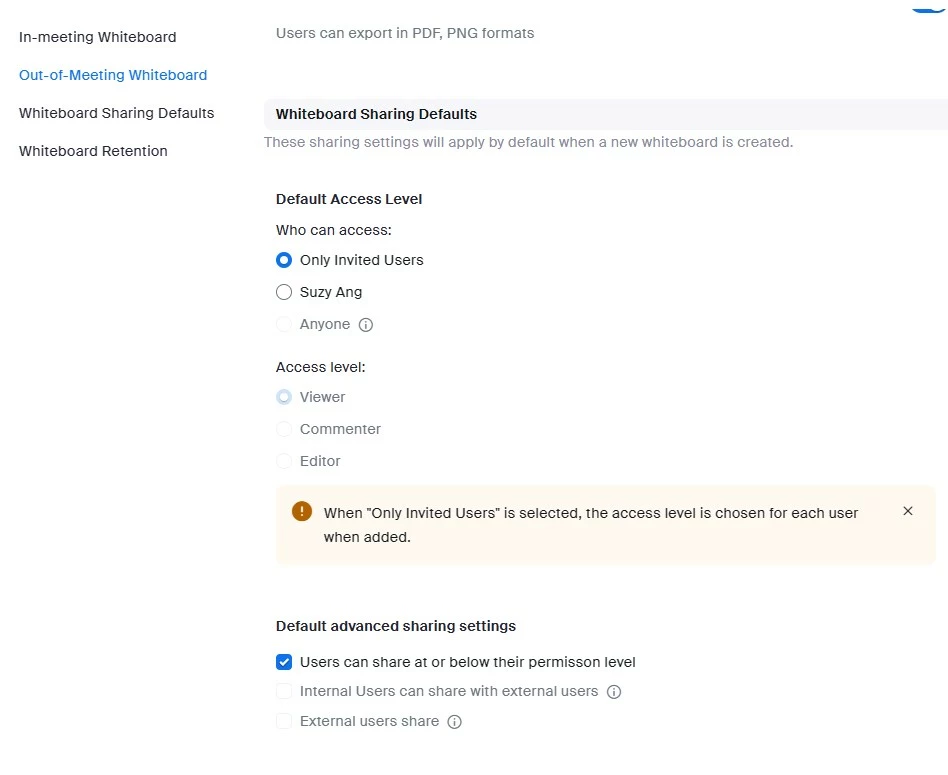Screen dimensions: 948x775
Task: Enable Internal Users share with external users
Action: pyautogui.click(x=284, y=691)
